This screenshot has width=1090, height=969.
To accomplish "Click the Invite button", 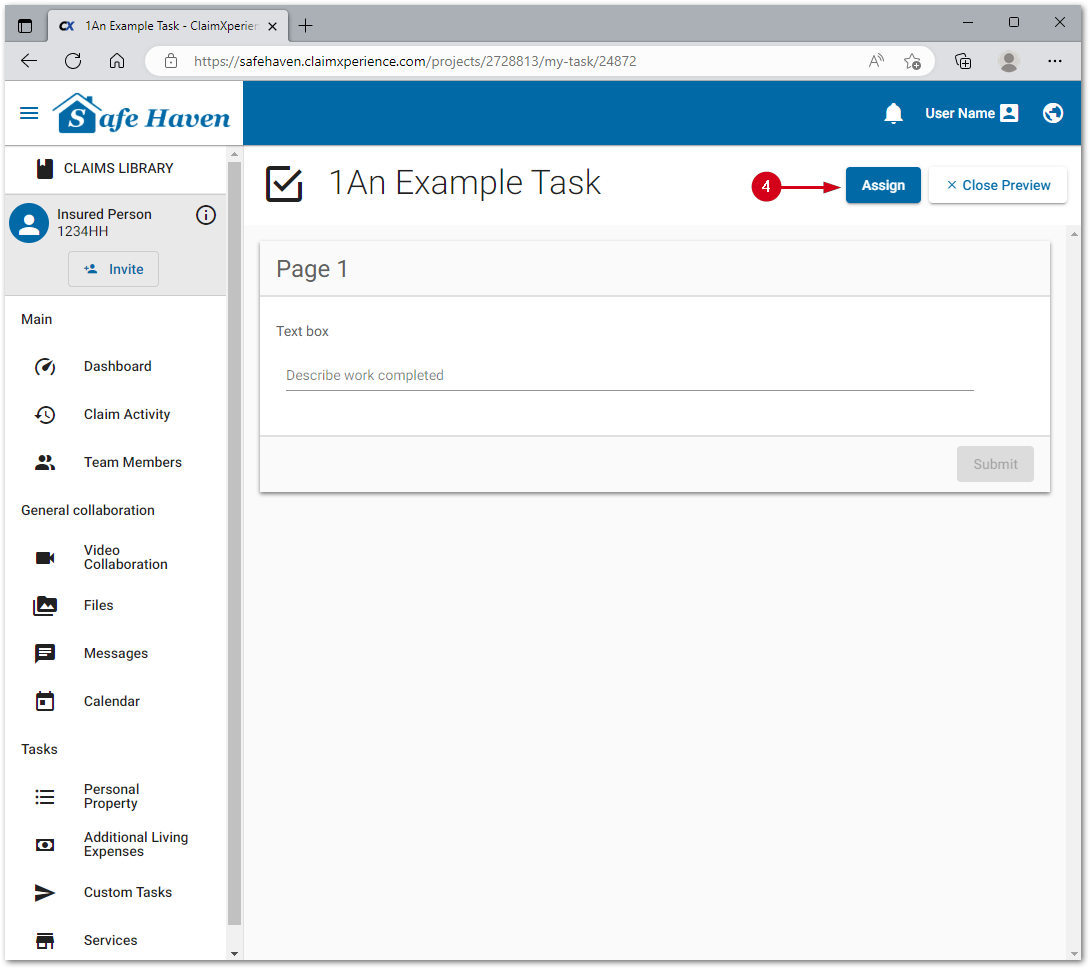I will 113,270.
